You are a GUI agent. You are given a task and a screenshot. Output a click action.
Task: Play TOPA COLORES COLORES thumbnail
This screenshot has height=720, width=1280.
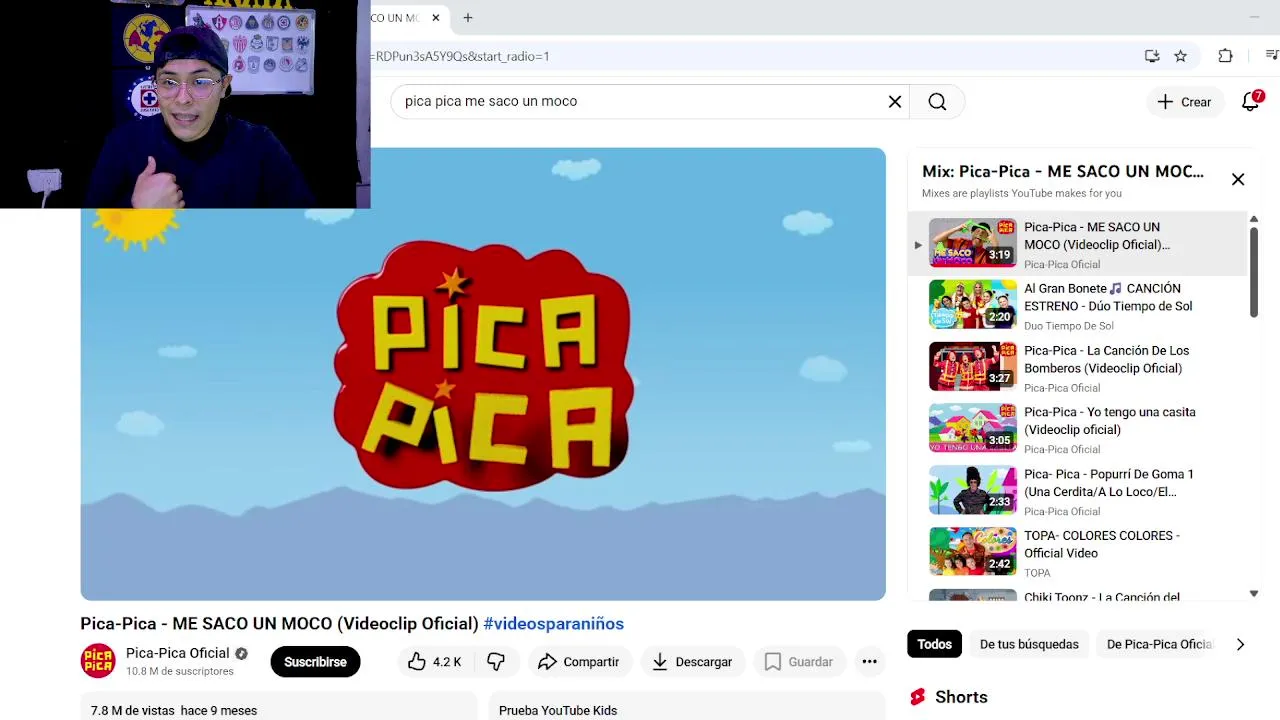[972, 552]
